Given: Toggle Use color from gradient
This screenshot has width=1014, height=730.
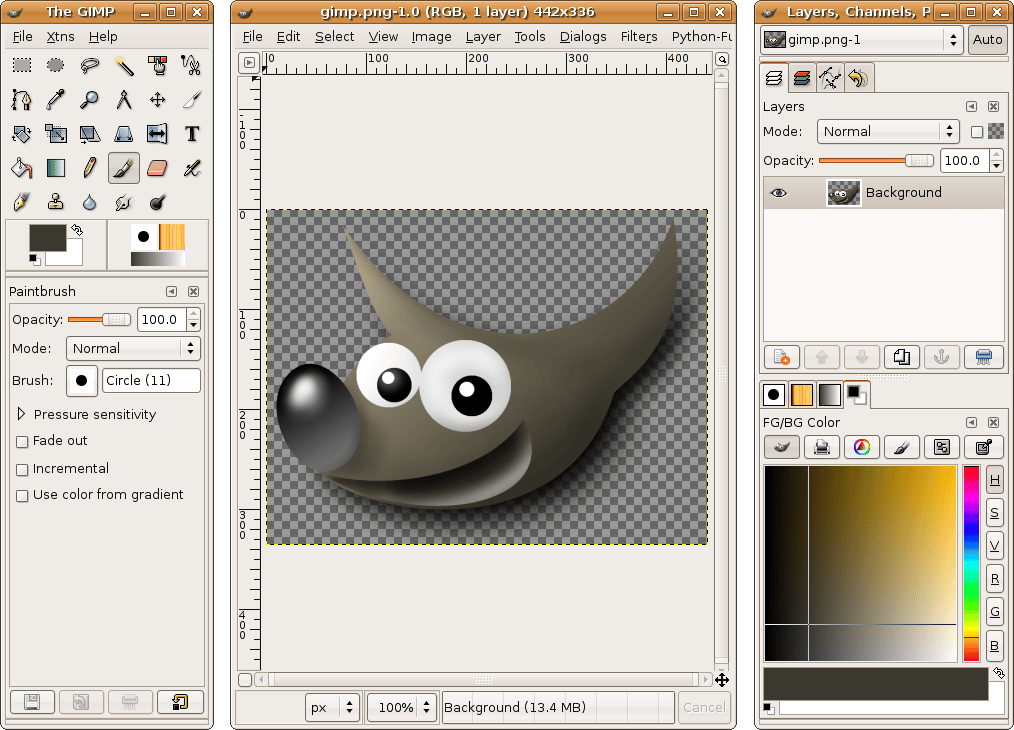Looking at the screenshot, I should coord(21,494).
